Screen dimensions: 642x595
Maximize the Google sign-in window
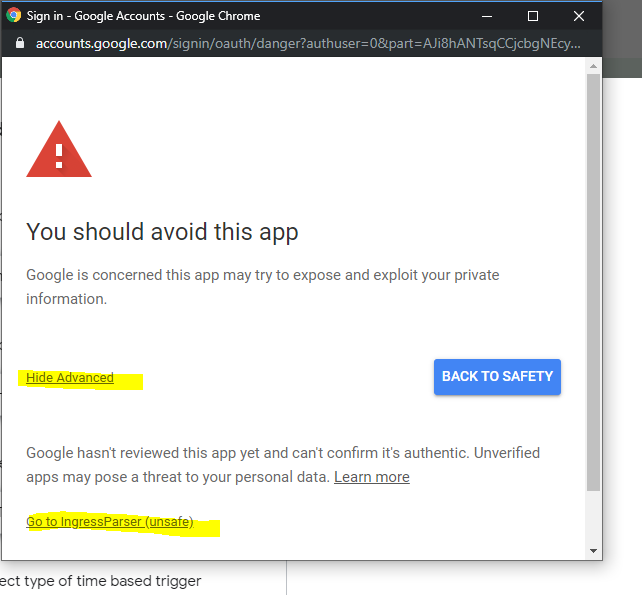tap(533, 16)
